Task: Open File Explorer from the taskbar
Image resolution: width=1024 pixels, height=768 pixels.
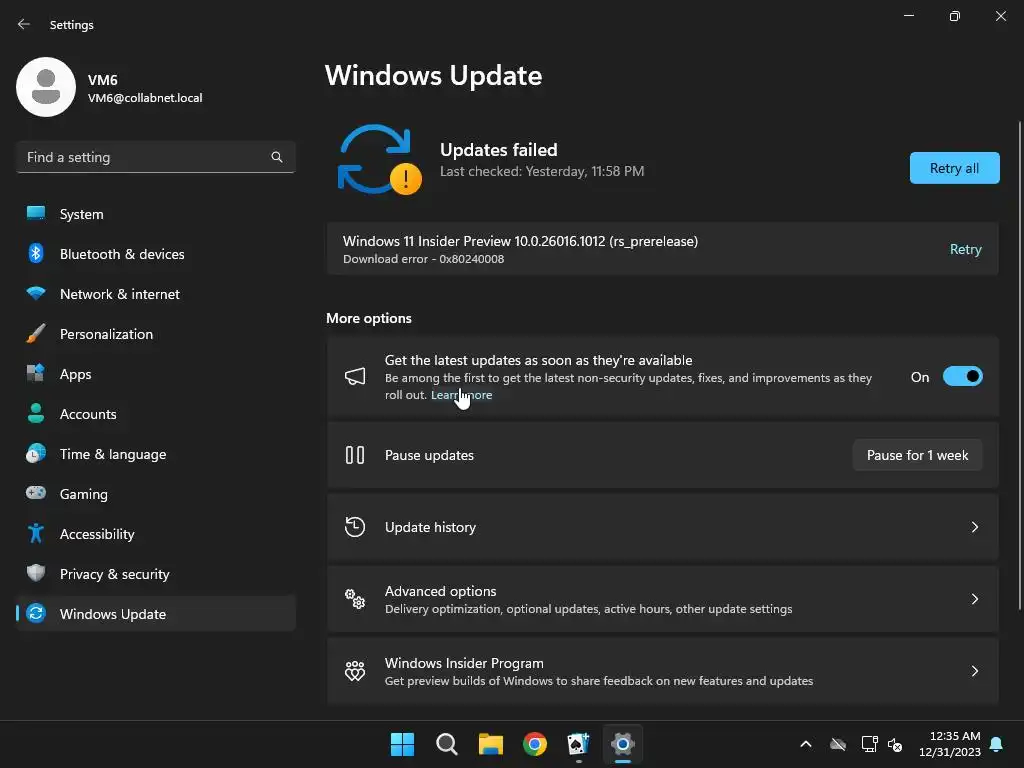Action: tap(490, 744)
